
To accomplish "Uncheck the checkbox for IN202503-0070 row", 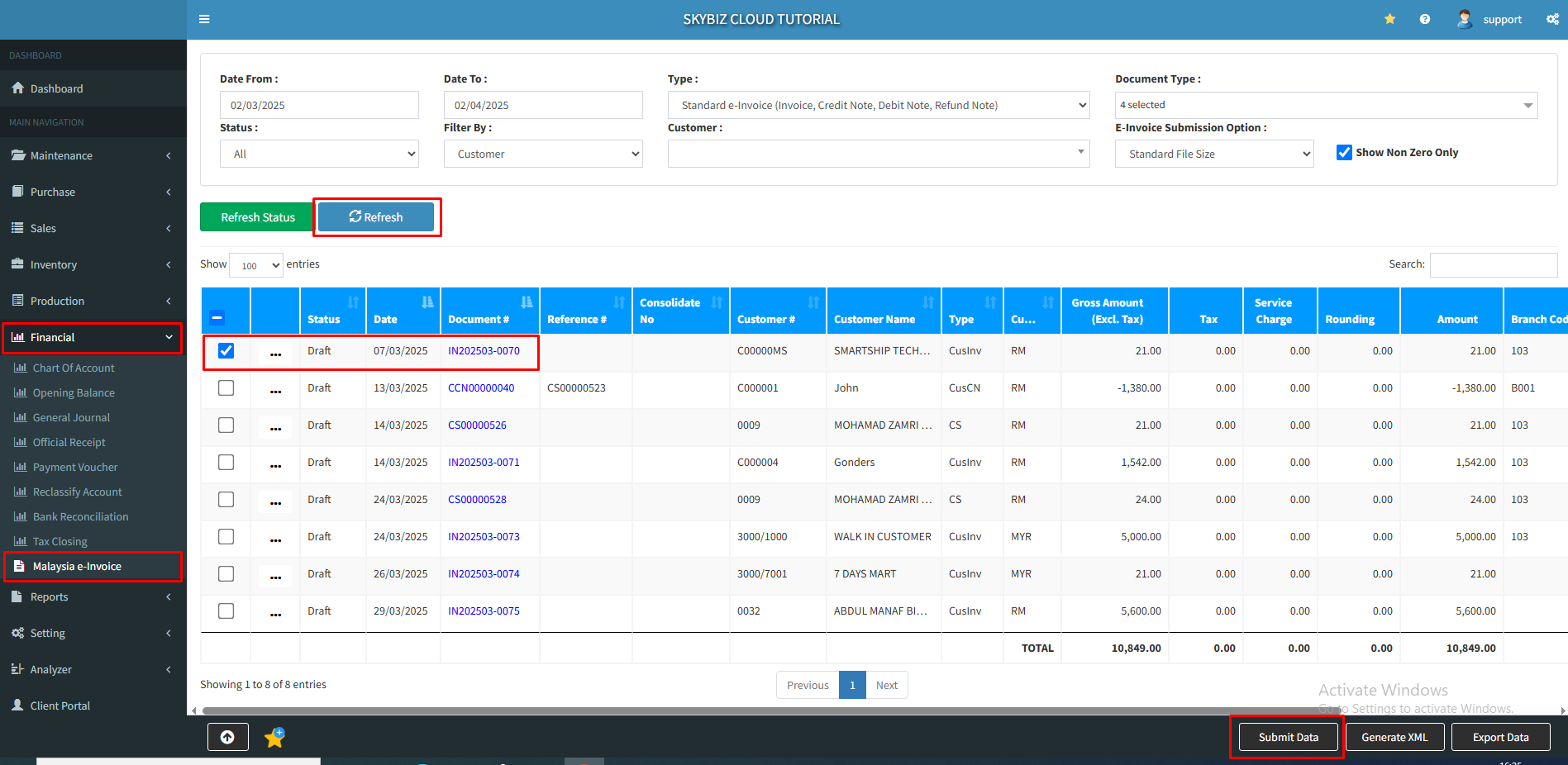I will (x=226, y=351).
